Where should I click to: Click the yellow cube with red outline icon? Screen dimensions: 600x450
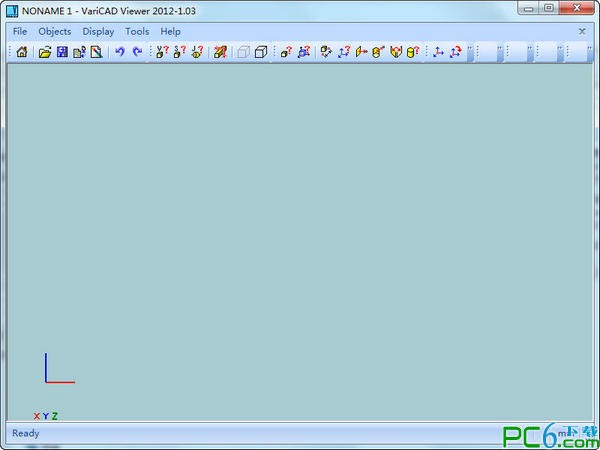(x=396, y=52)
